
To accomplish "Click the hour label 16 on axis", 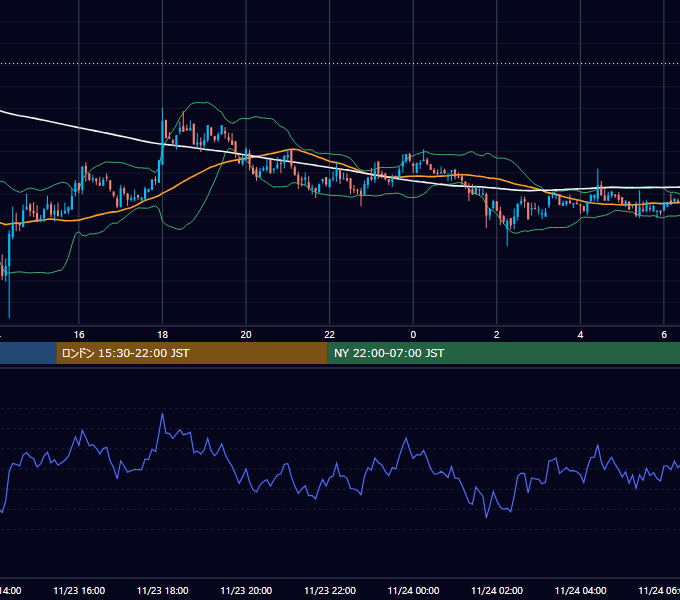I will 79,335.
